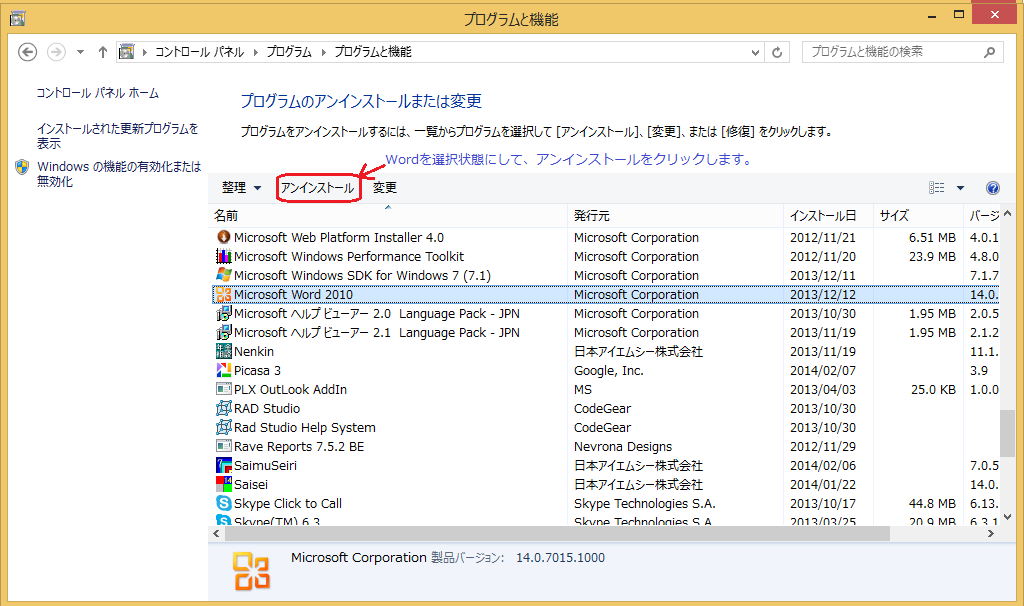Click the refresh button beside address bar
Viewport: 1024px width, 606px height.
778,52
